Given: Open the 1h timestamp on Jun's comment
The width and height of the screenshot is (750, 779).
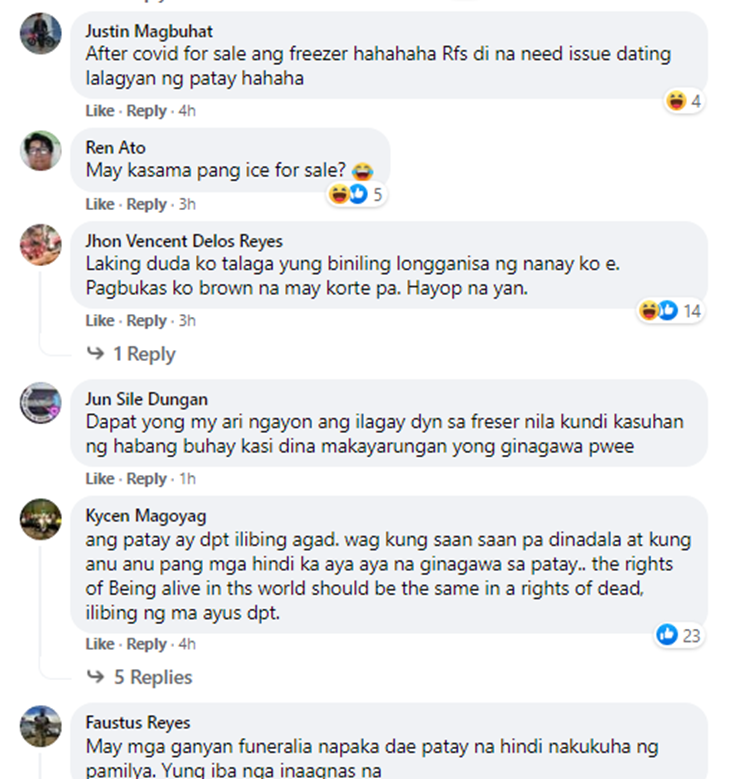Looking at the screenshot, I should coord(187,478).
